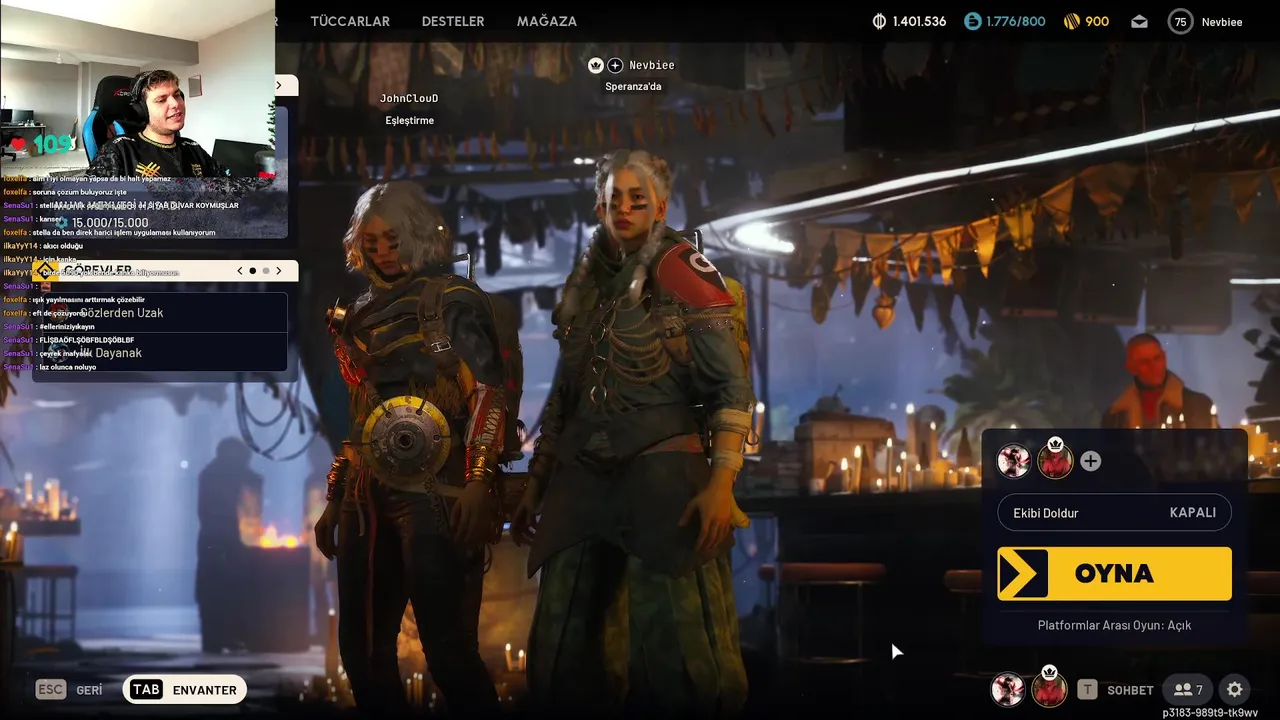Open the Mağaza tab
This screenshot has width=1280, height=720.
coord(547,21)
